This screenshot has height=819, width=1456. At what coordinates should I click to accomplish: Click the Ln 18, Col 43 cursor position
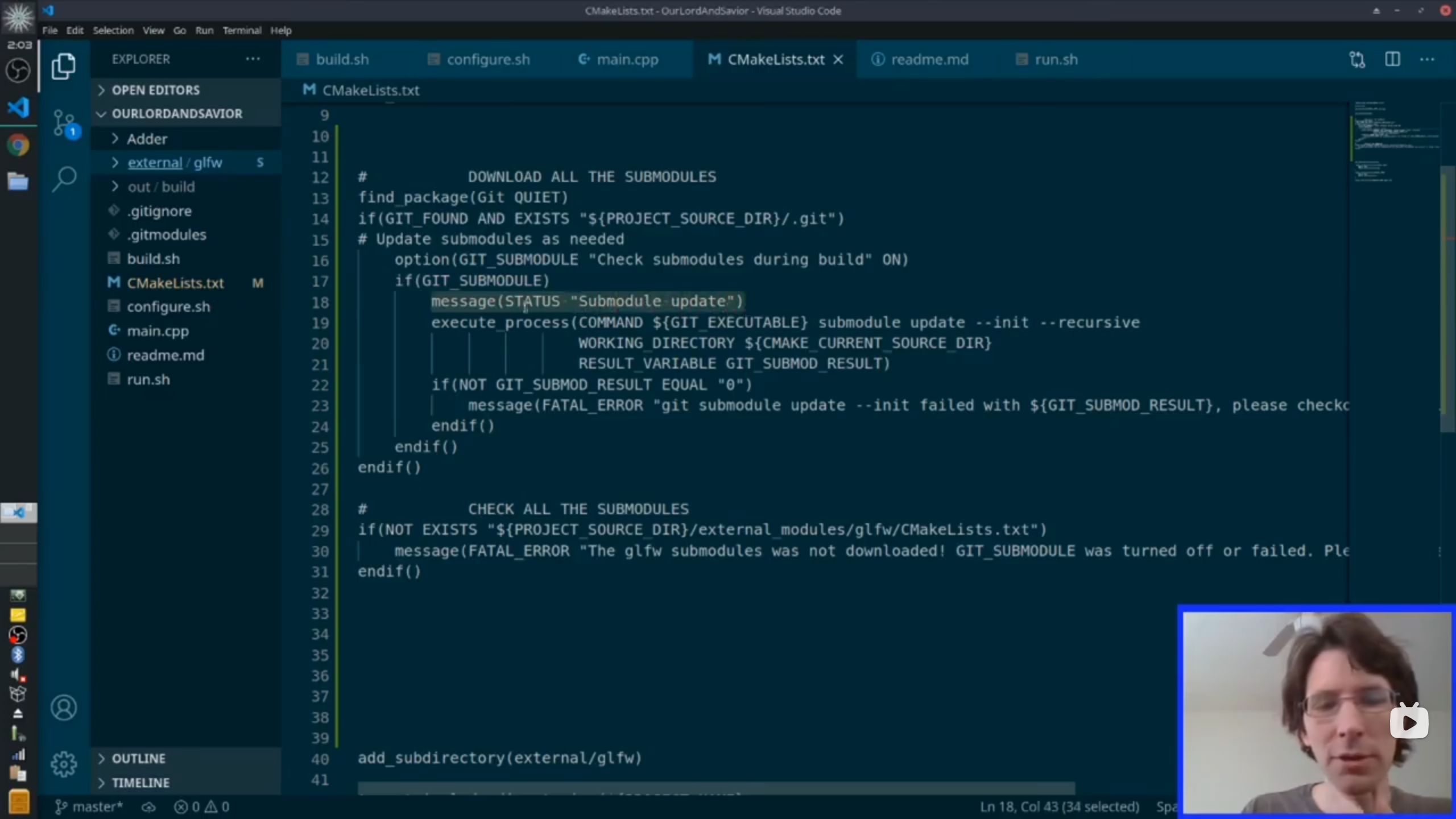coord(1059,806)
